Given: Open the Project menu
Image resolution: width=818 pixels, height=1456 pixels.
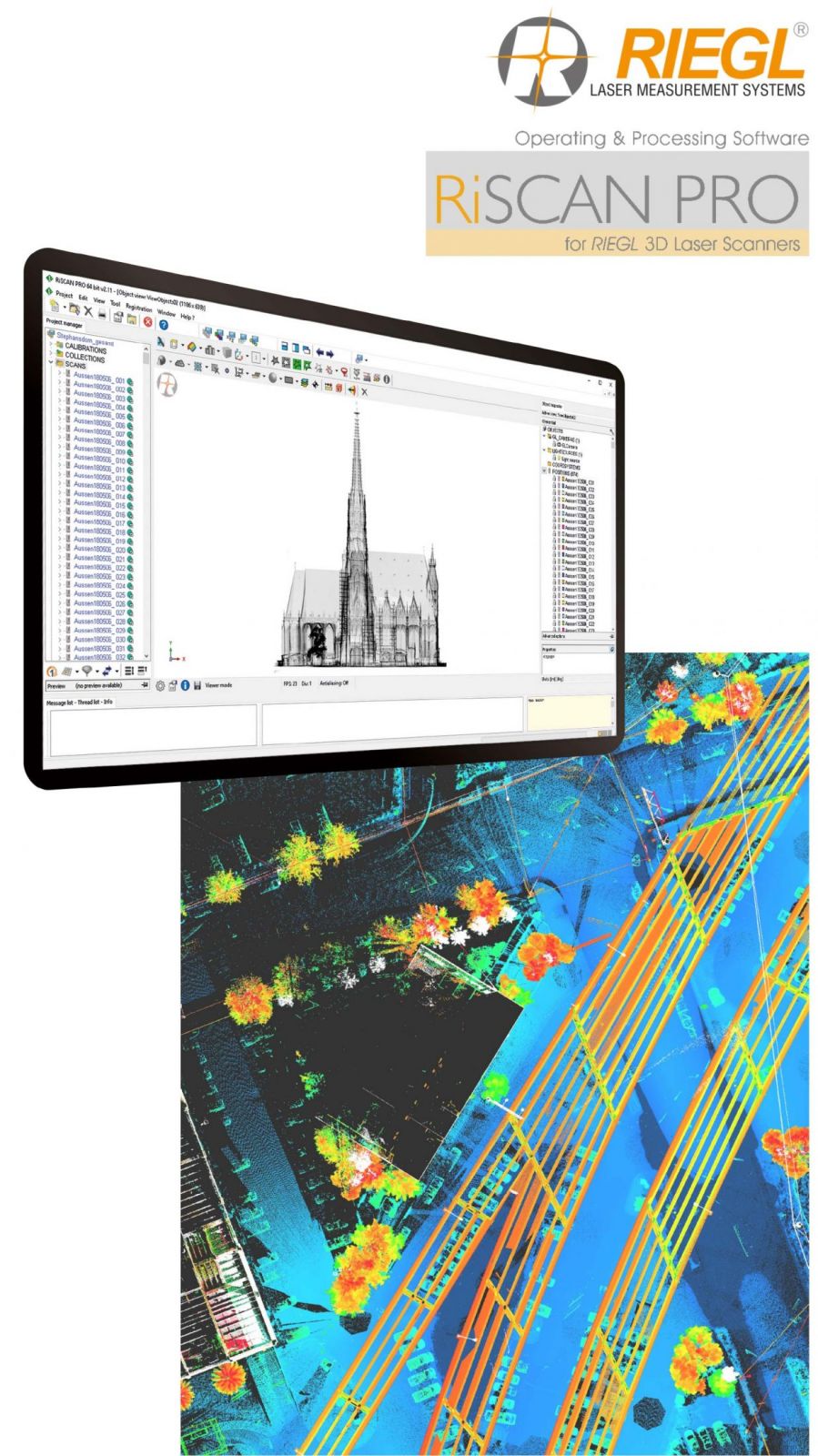Looking at the screenshot, I should [x=64, y=295].
